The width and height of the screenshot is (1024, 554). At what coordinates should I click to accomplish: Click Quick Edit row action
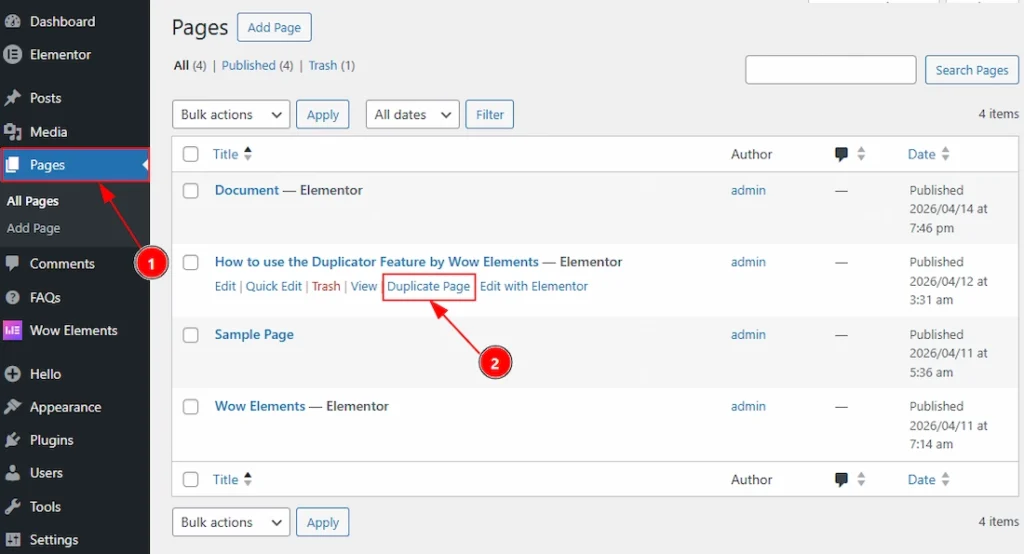tap(274, 286)
